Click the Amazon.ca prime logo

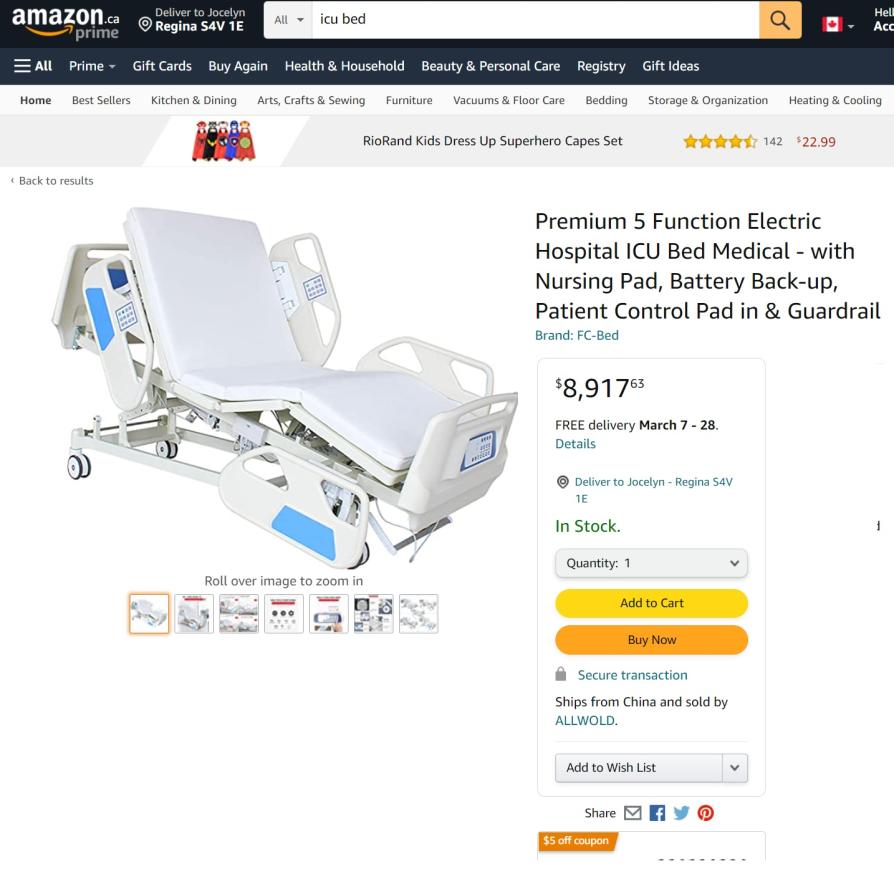click(x=66, y=23)
